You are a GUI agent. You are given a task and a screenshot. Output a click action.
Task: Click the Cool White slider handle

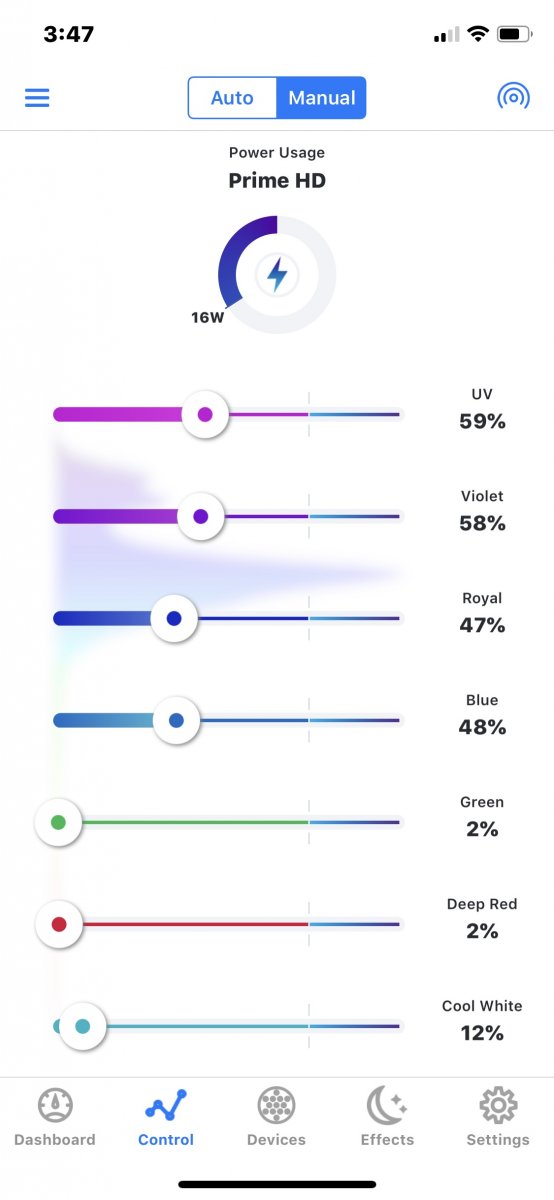click(x=83, y=1026)
